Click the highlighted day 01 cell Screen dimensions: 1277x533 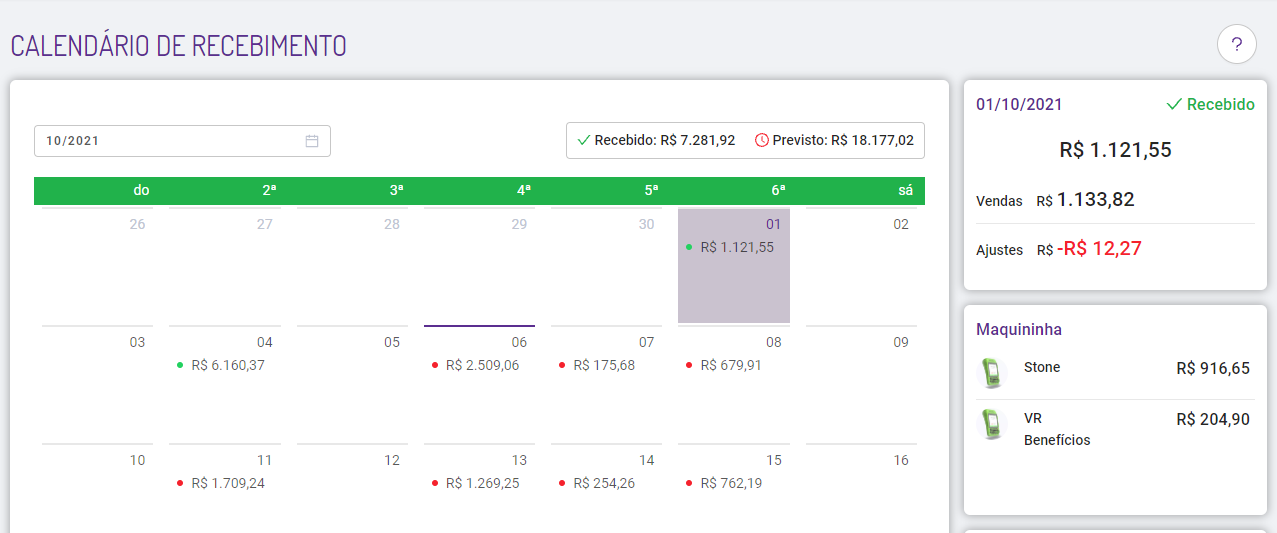[x=734, y=266]
